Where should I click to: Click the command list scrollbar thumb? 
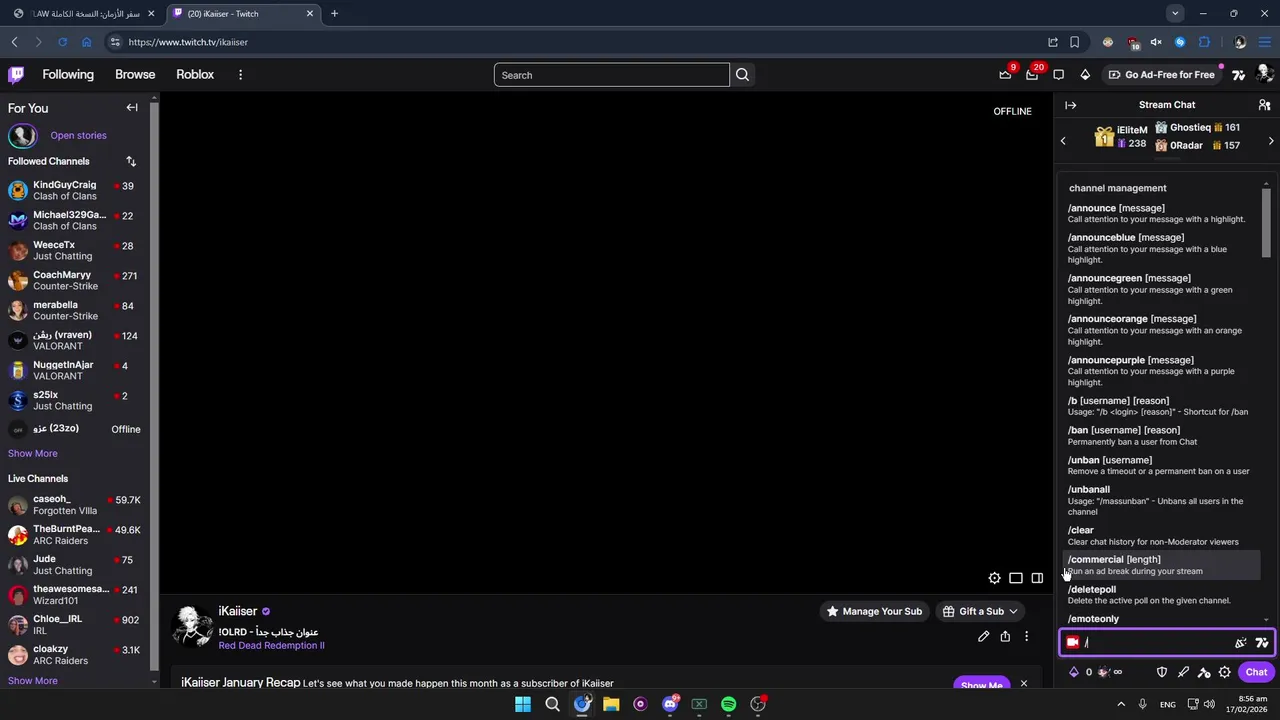coord(1266,223)
